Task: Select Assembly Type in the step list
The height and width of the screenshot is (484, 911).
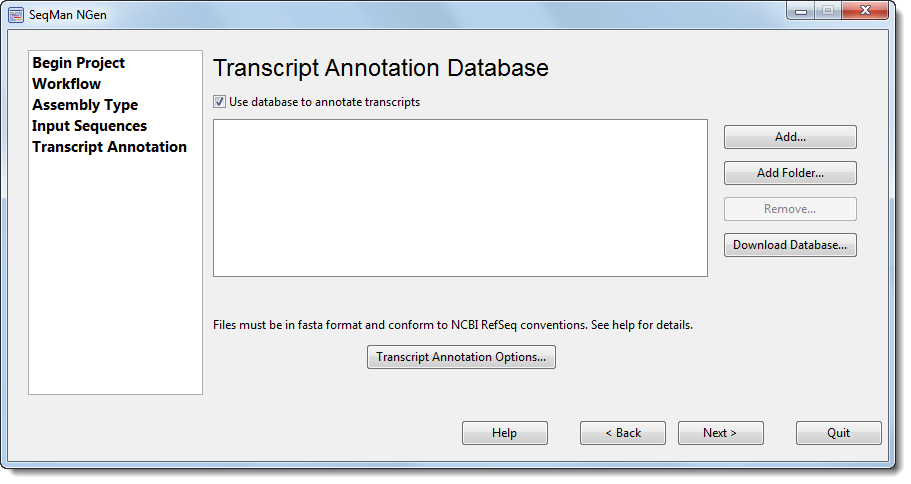Action: pyautogui.click(x=85, y=105)
